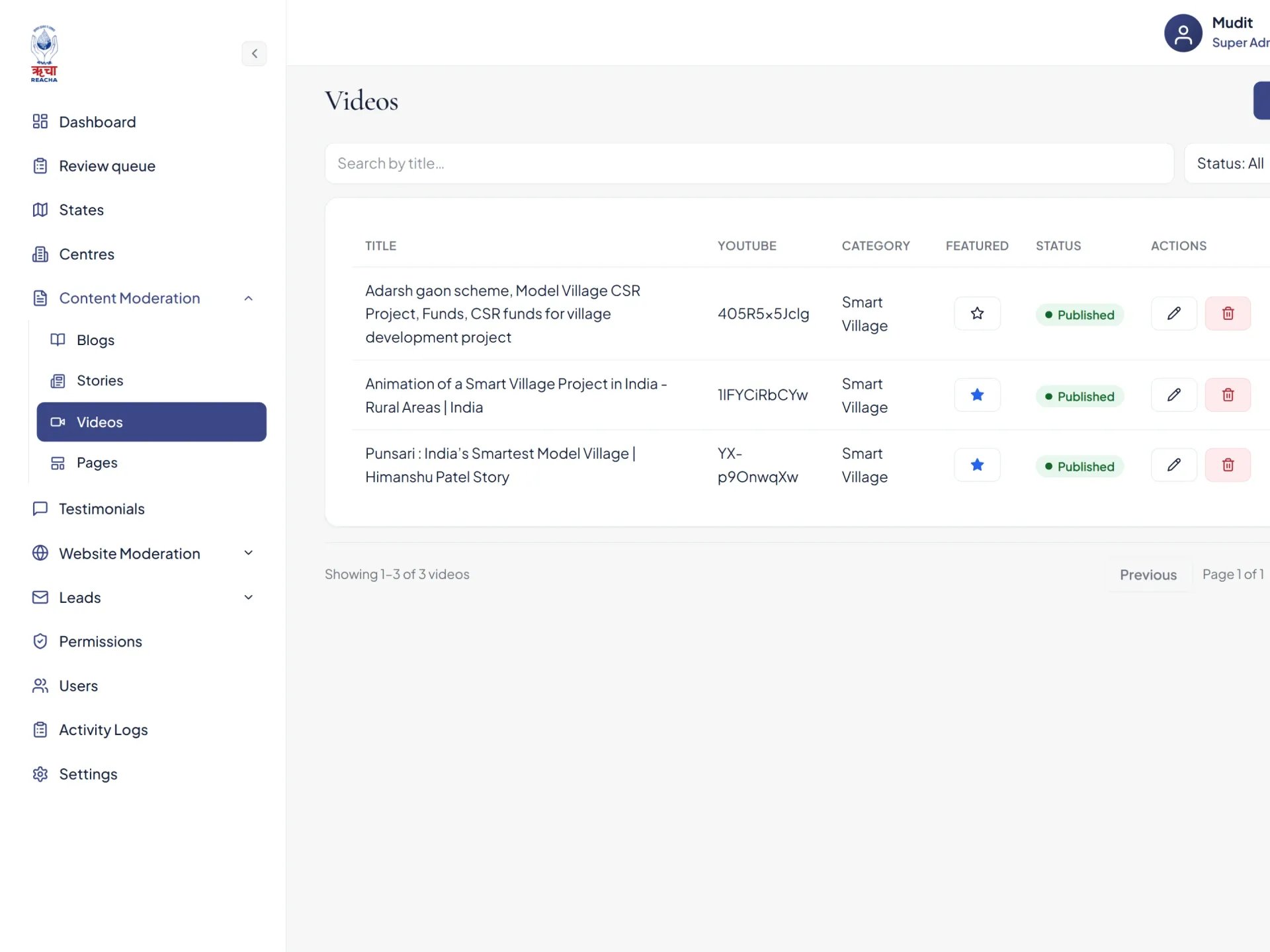Edit the Adarsh gaon scheme video
The height and width of the screenshot is (952, 1270).
click(x=1174, y=313)
